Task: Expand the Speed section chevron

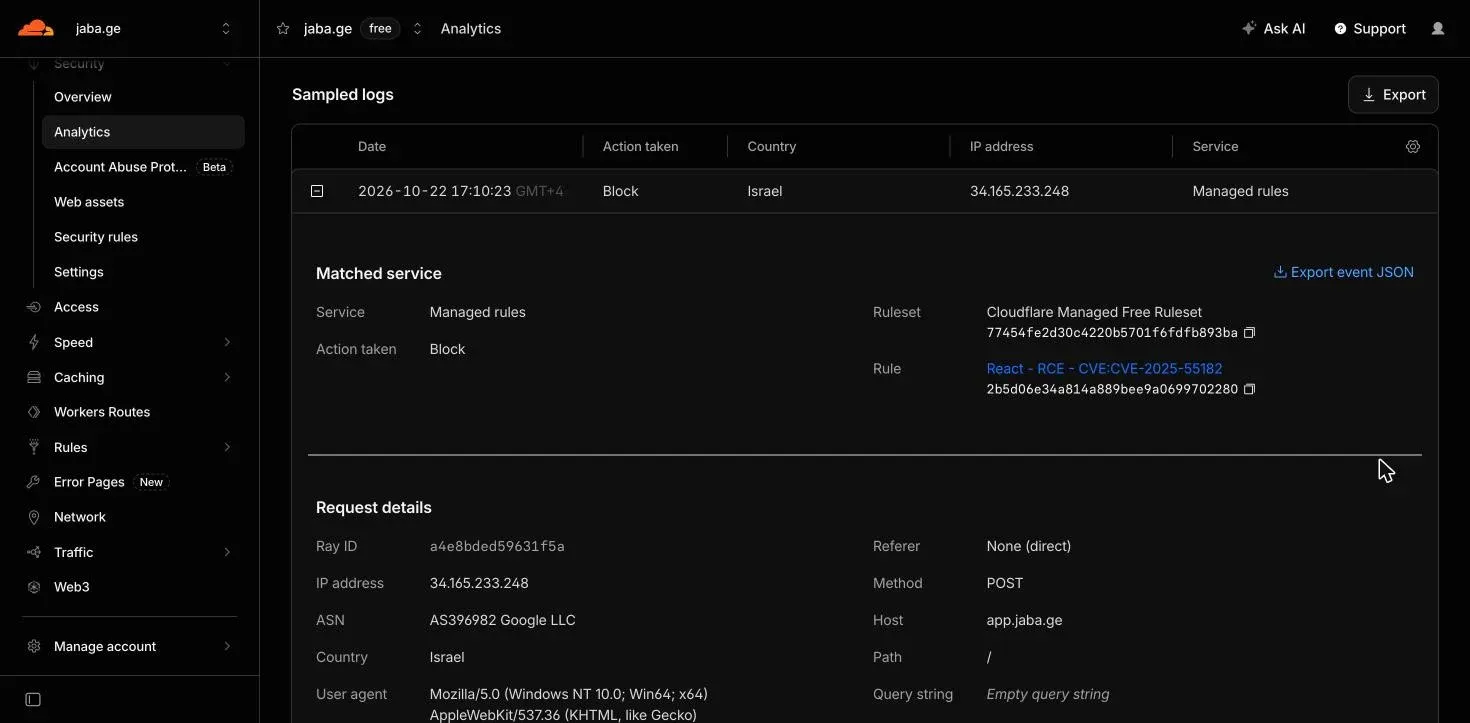Action: click(x=227, y=342)
